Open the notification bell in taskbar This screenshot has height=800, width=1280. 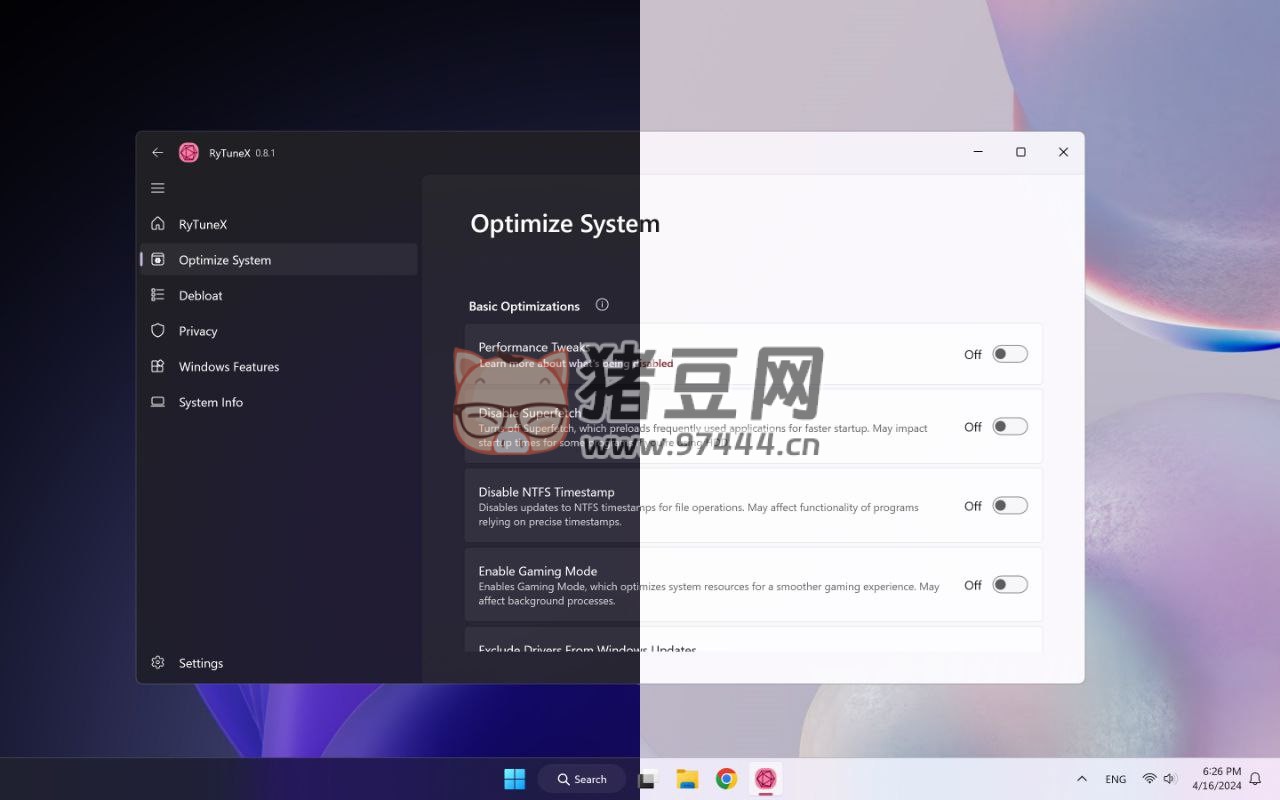1255,779
